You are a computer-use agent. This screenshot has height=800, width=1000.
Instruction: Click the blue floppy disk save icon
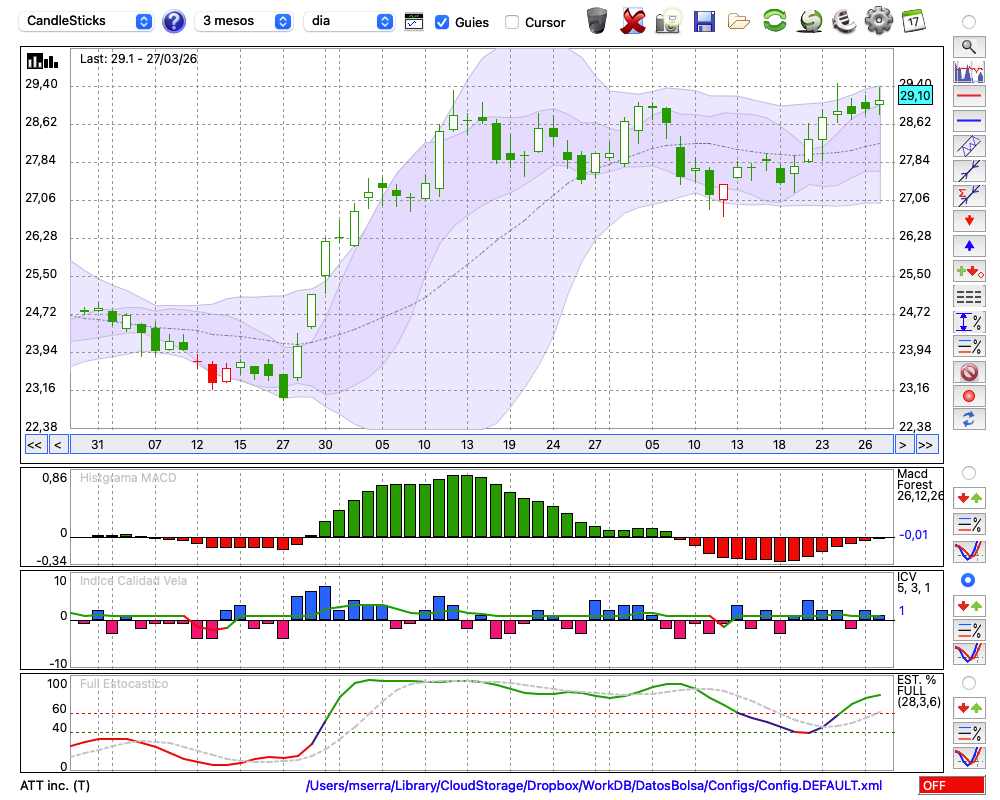click(x=704, y=21)
